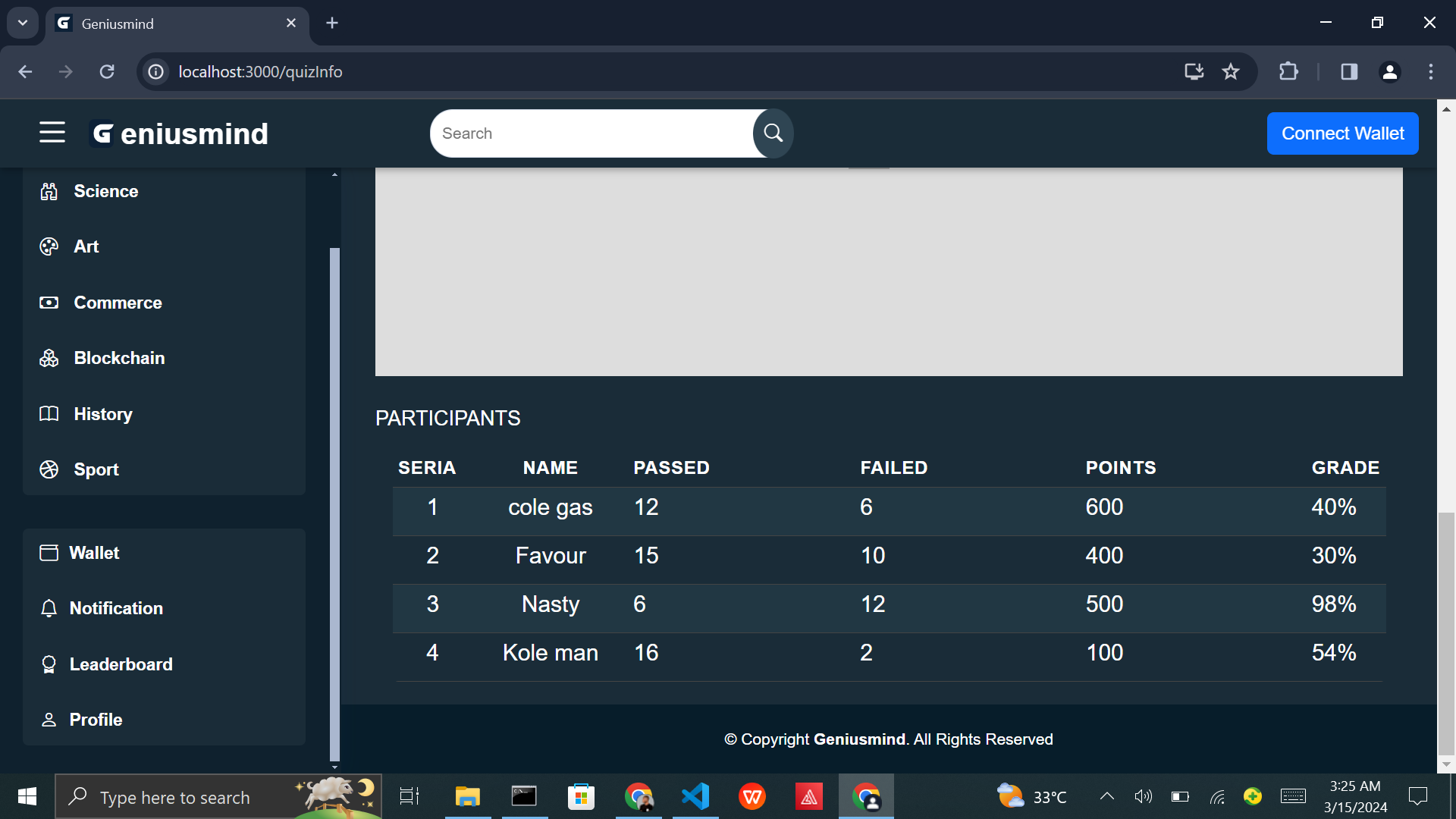Image resolution: width=1456 pixels, height=819 pixels.
Task: Open the Leaderboard page
Action: 121,664
